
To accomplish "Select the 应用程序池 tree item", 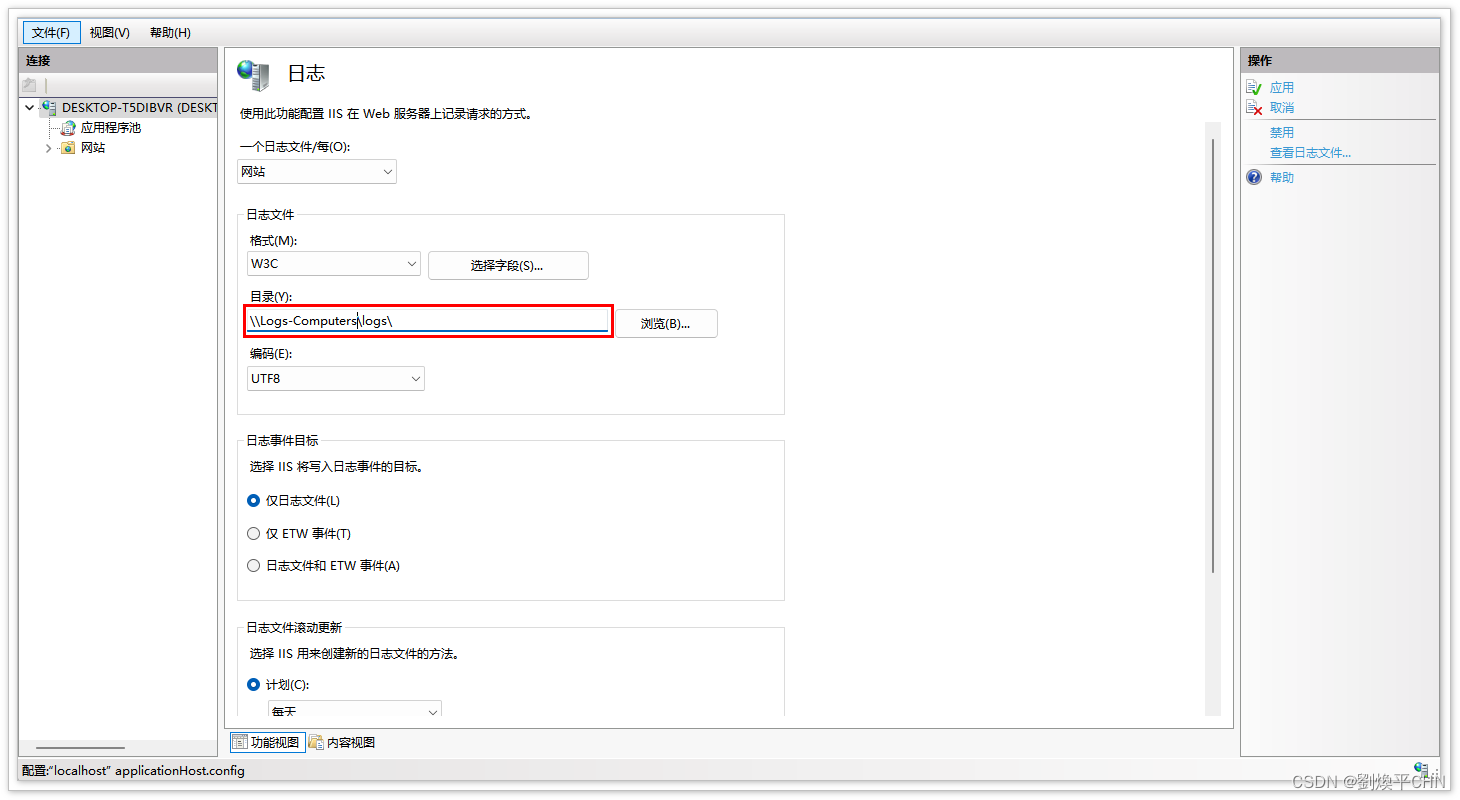I will point(111,128).
